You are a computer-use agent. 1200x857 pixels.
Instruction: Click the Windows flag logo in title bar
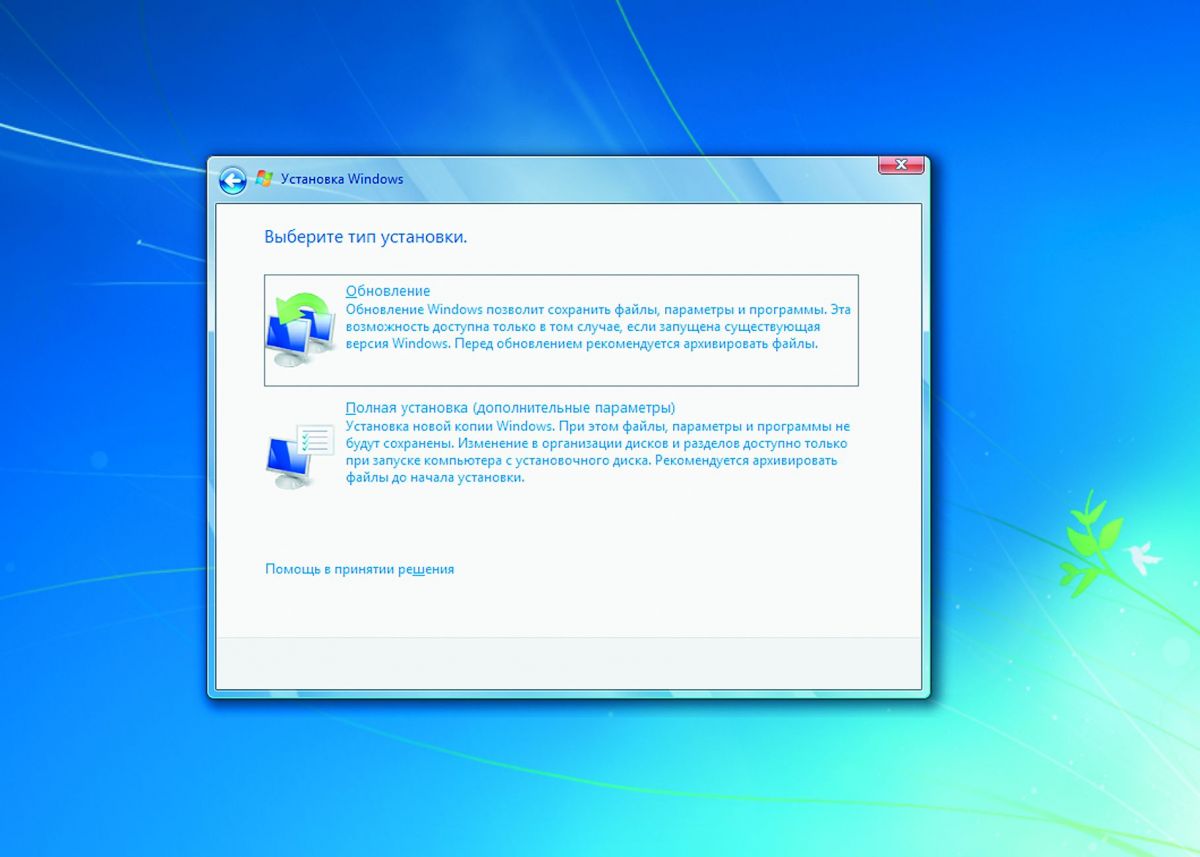click(x=264, y=179)
